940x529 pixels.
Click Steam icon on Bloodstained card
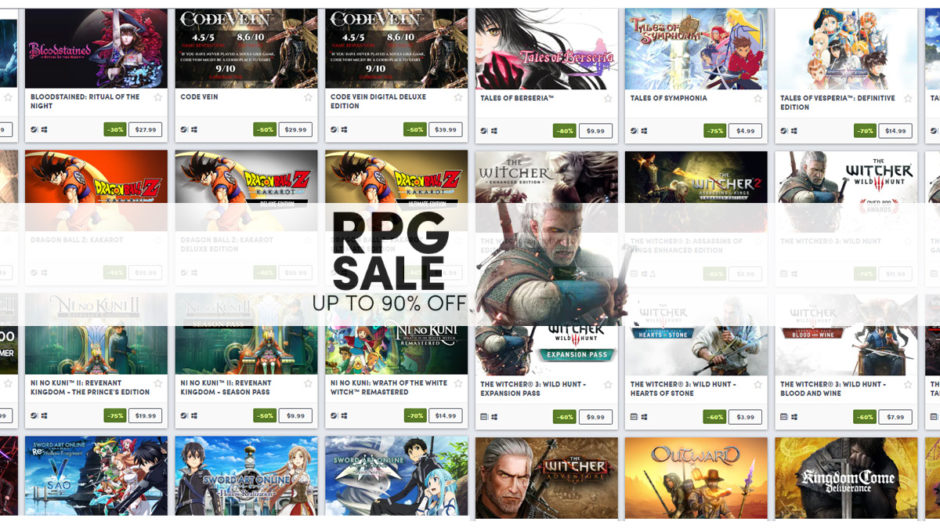tap(34, 130)
